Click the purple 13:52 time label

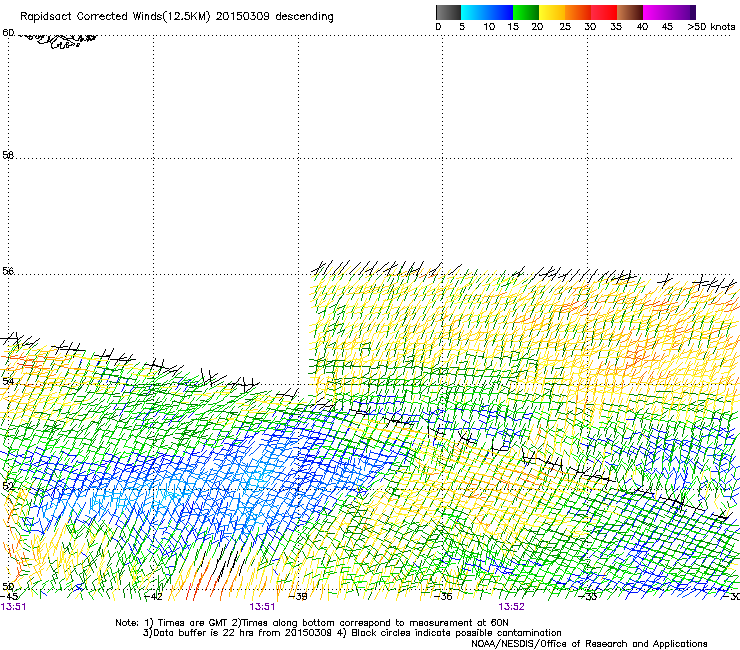[x=512, y=607]
